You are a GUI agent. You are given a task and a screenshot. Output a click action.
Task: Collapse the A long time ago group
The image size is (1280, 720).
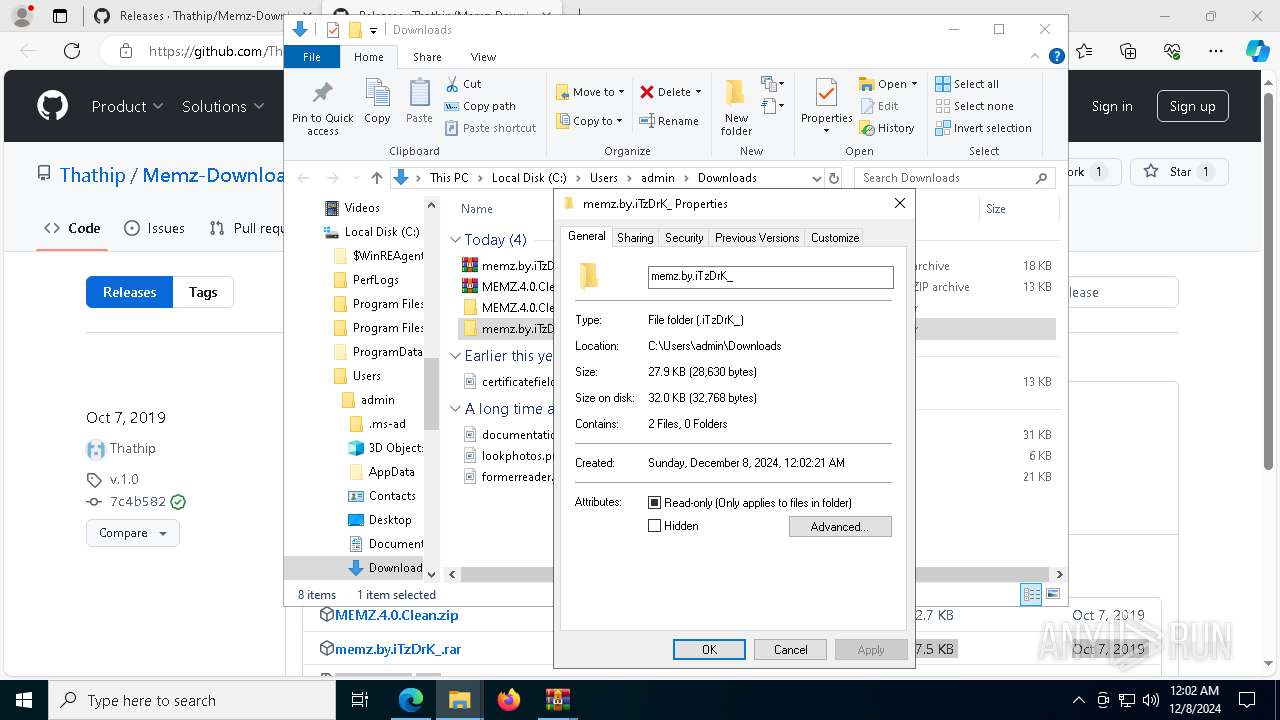point(455,409)
